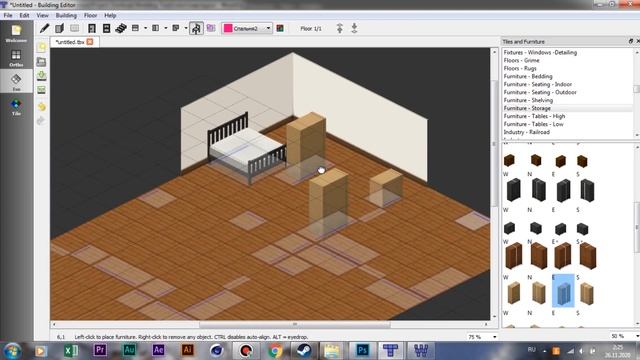
Task: Go down one floor
Action: pyautogui.click(x=354, y=28)
